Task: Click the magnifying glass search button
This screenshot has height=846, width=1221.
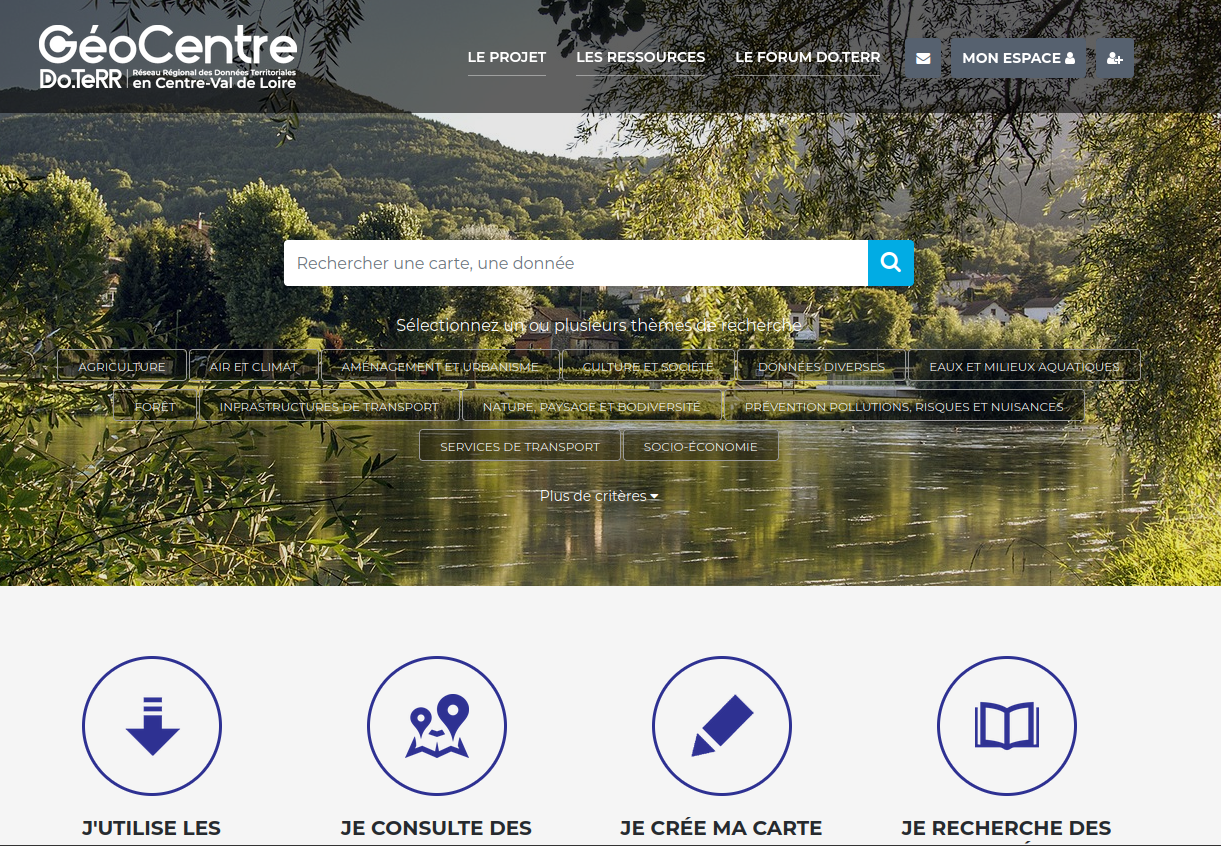Action: (x=891, y=263)
